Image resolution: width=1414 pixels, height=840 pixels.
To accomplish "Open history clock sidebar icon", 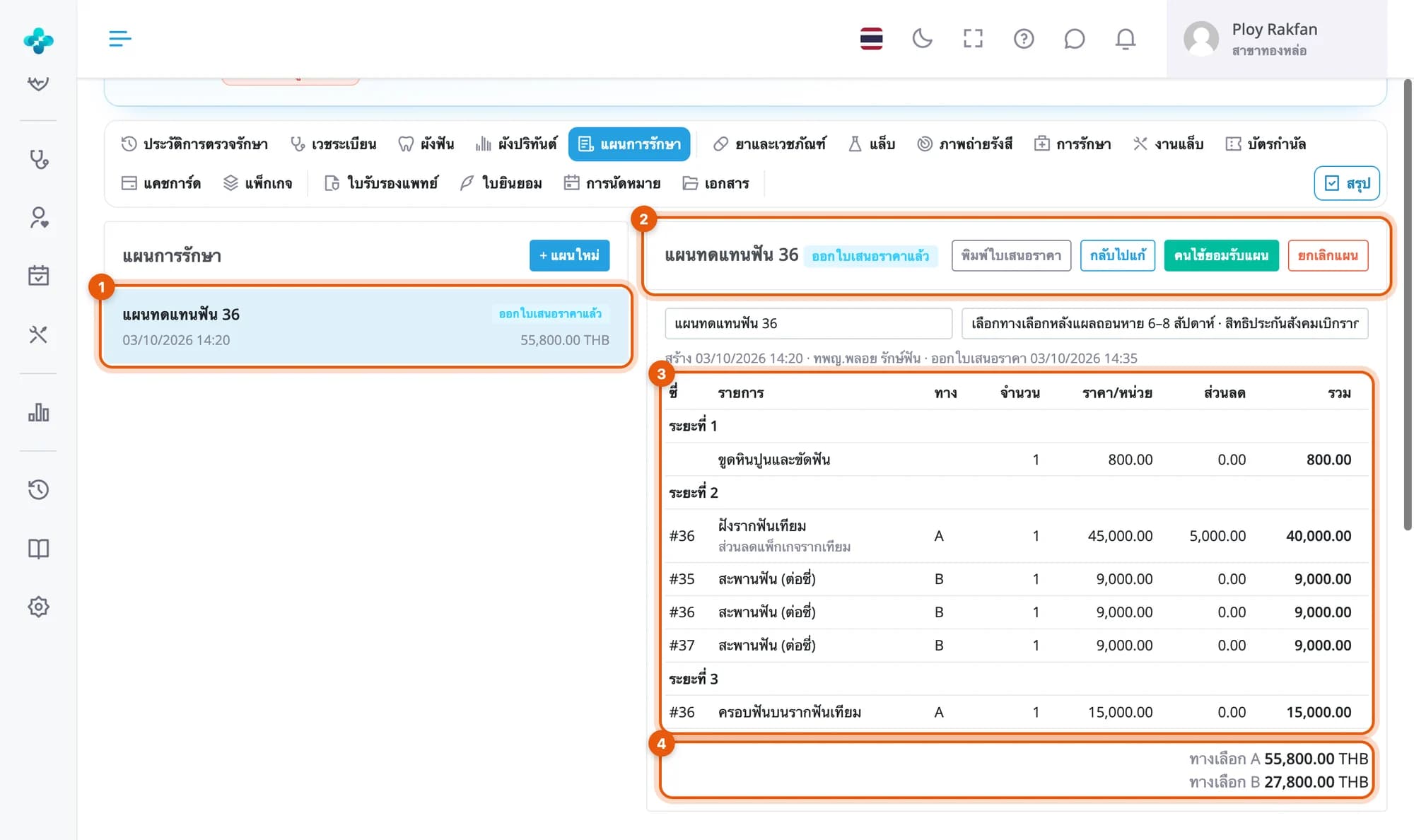I will click(x=38, y=489).
